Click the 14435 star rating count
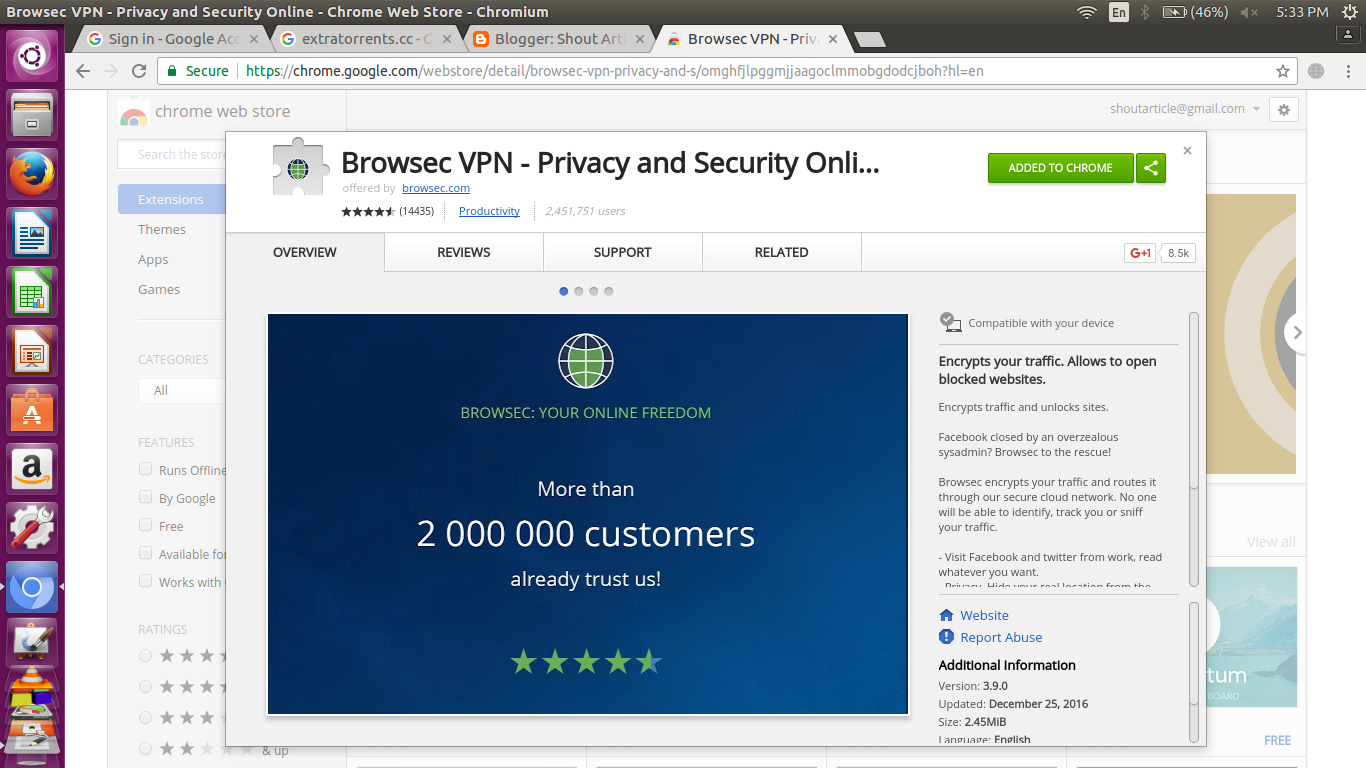 (416, 211)
